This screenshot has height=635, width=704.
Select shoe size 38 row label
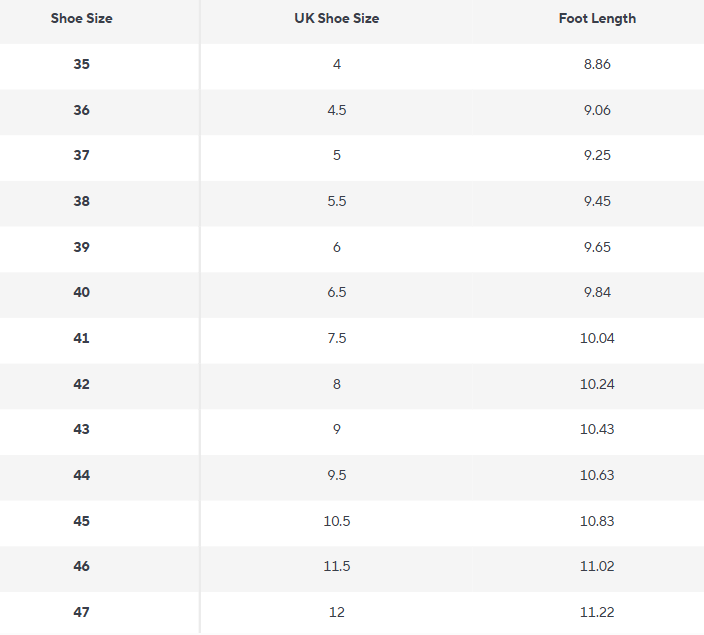click(81, 201)
